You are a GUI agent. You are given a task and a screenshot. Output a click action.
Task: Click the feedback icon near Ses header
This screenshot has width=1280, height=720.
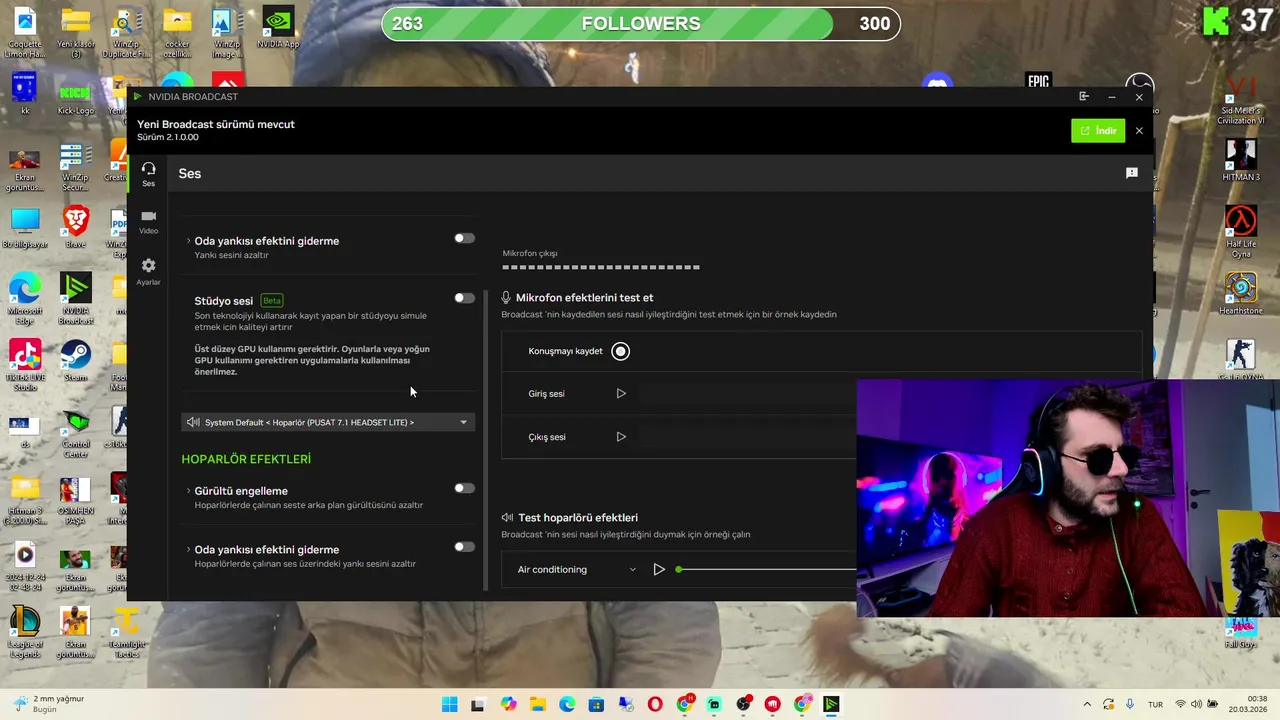point(1132,173)
